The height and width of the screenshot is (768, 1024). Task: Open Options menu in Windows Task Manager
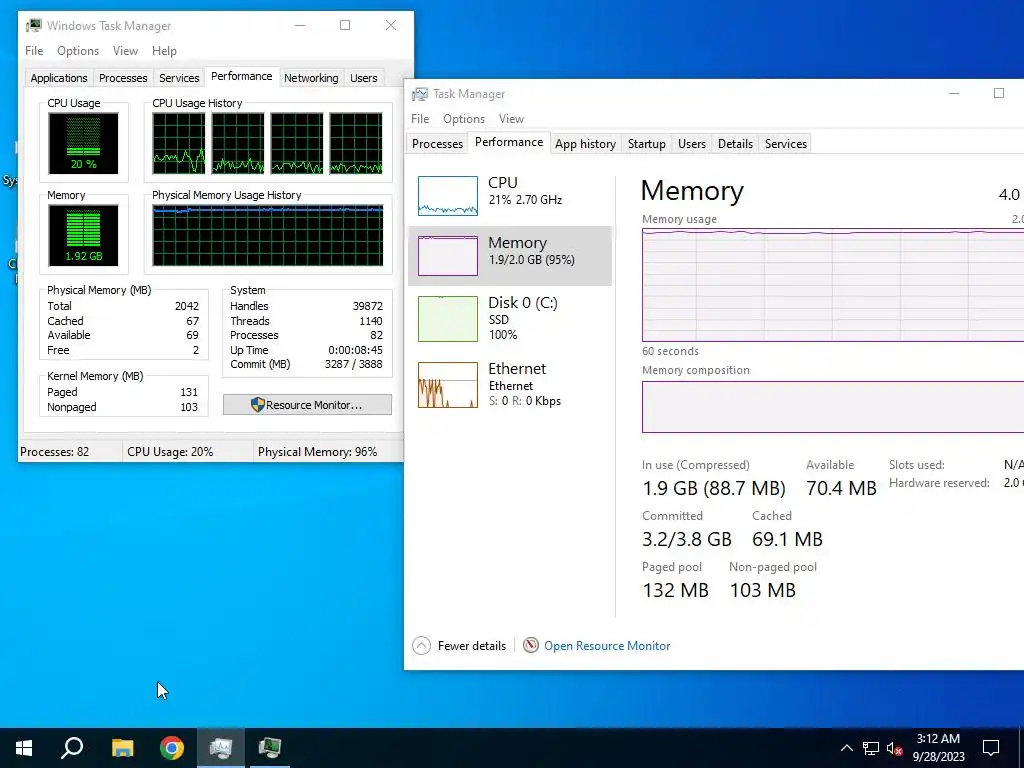pyautogui.click(x=78, y=51)
